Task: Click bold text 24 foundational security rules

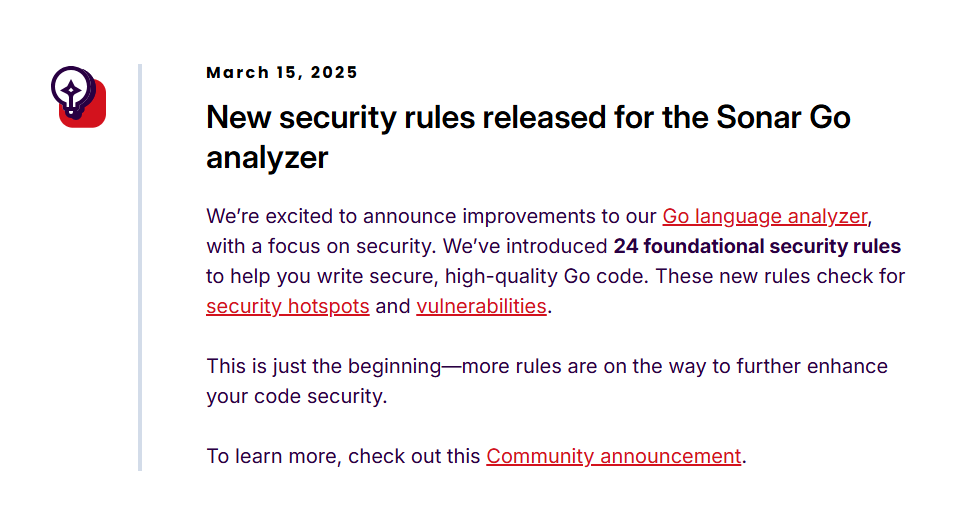Action: [x=757, y=246]
